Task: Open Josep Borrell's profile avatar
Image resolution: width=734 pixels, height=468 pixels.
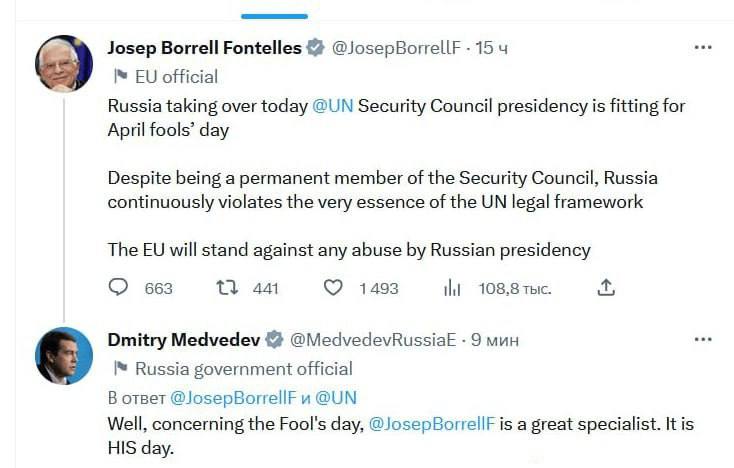Action: (x=64, y=64)
